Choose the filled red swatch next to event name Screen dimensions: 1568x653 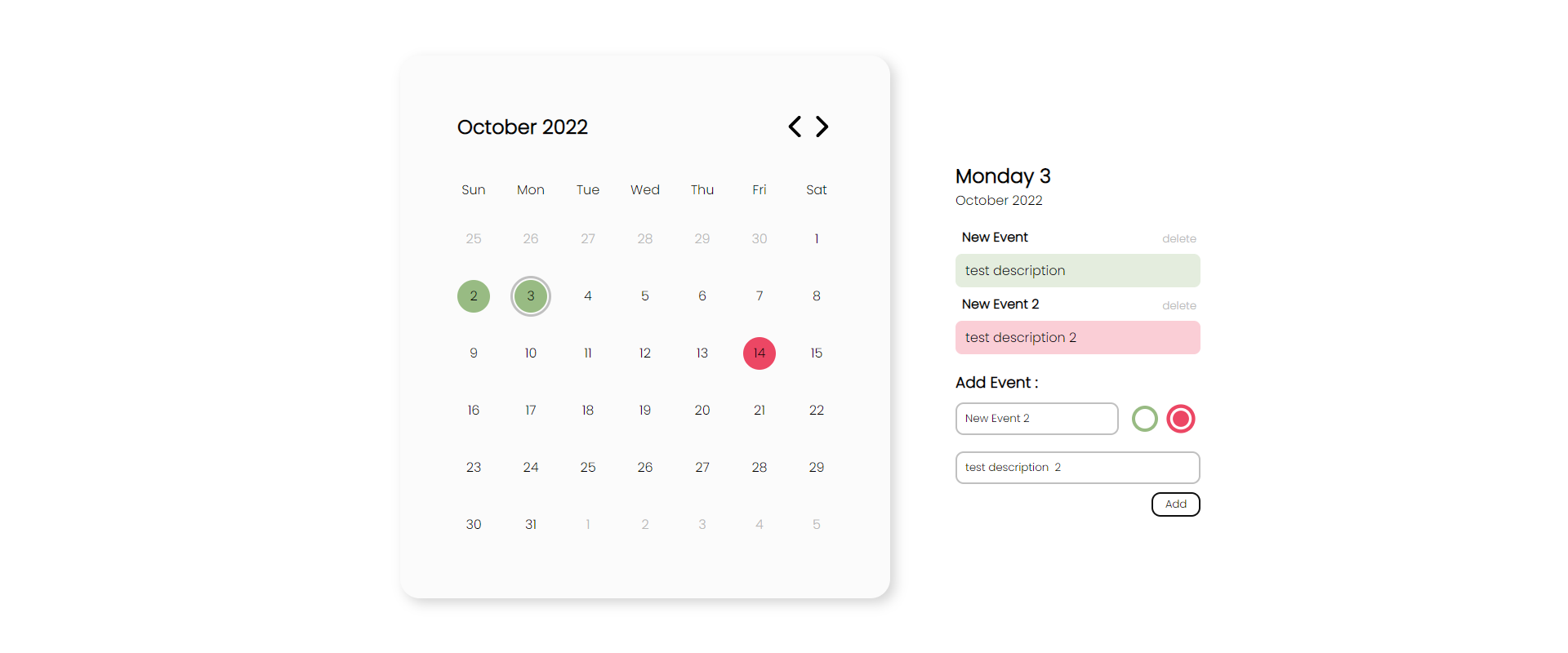[x=1180, y=418]
